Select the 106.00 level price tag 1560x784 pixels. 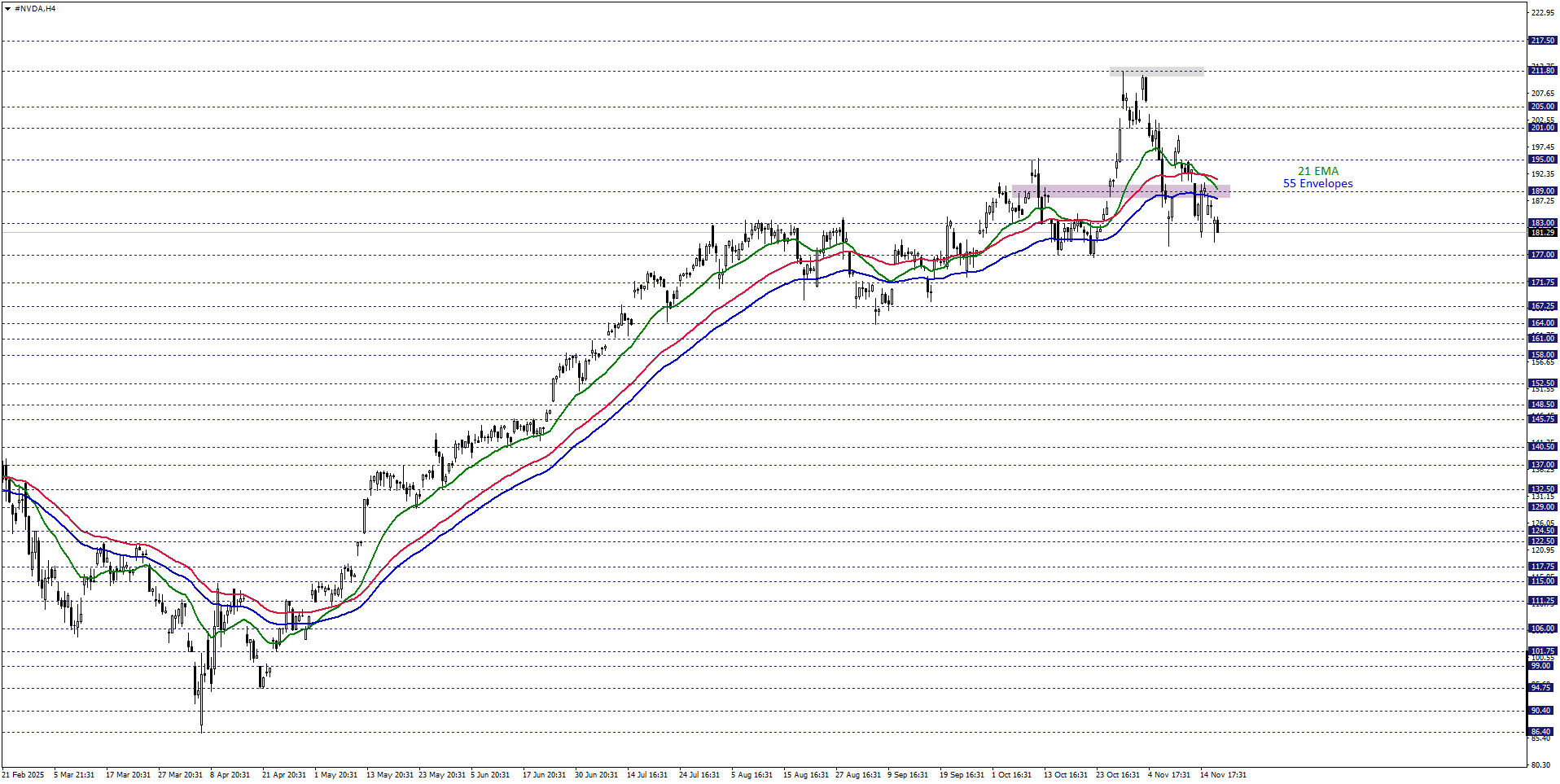tap(1542, 629)
